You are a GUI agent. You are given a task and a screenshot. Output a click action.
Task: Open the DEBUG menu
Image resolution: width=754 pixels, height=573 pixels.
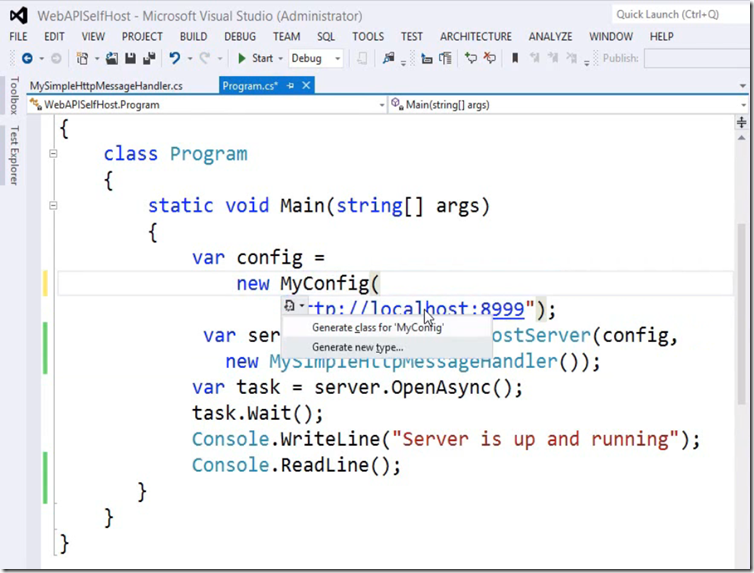click(240, 37)
